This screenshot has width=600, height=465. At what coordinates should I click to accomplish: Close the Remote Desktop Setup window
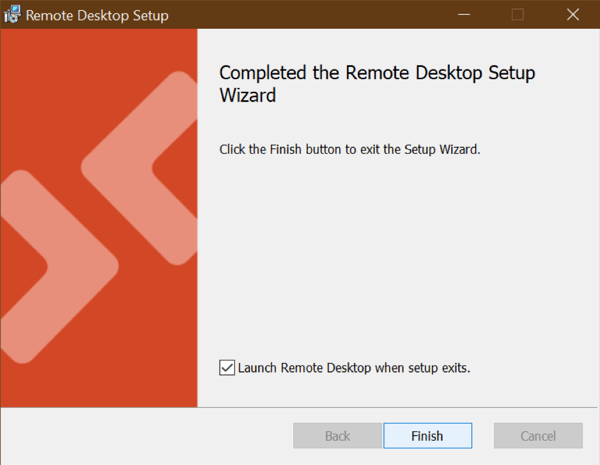[571, 15]
